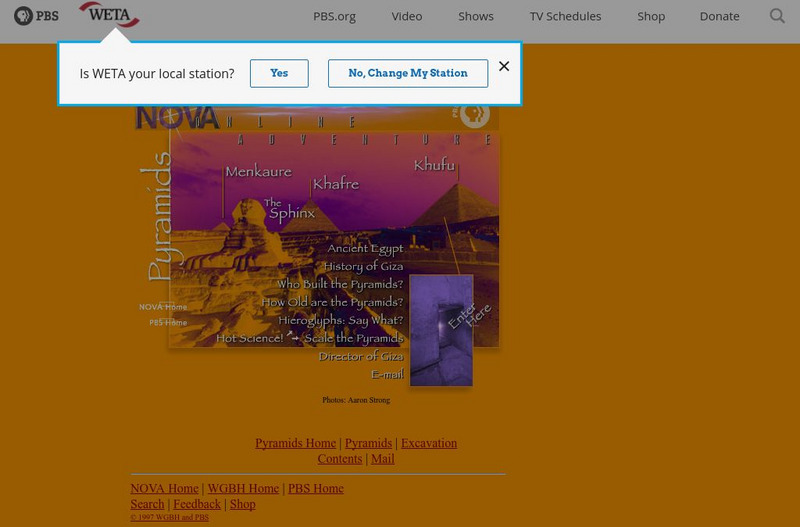The height and width of the screenshot is (527, 800).
Task: Open PBS.org in top navigation
Action: [335, 16]
